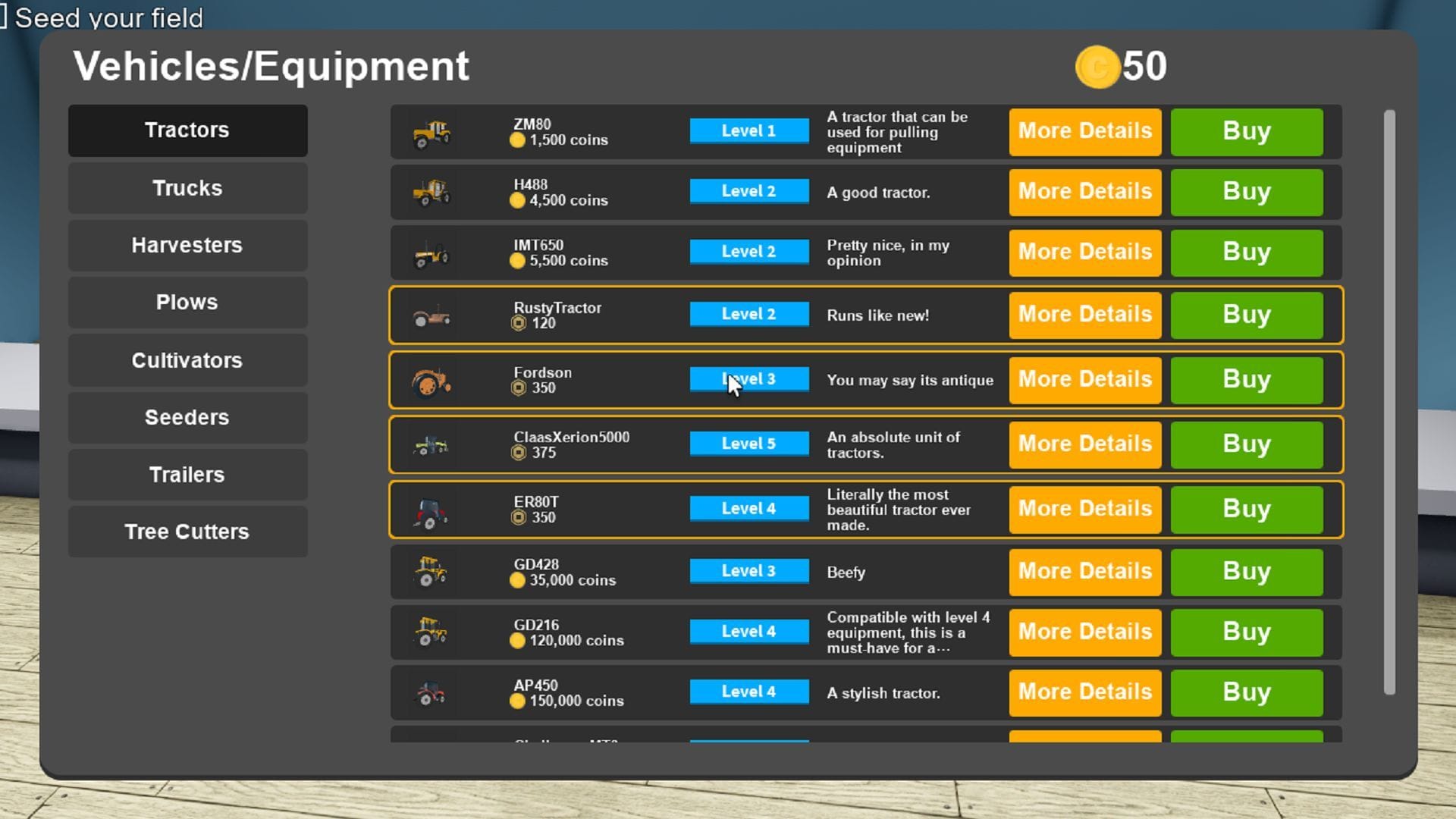This screenshot has width=1456, height=819.
Task: Show More Details for GD216
Action: pyautogui.click(x=1084, y=632)
